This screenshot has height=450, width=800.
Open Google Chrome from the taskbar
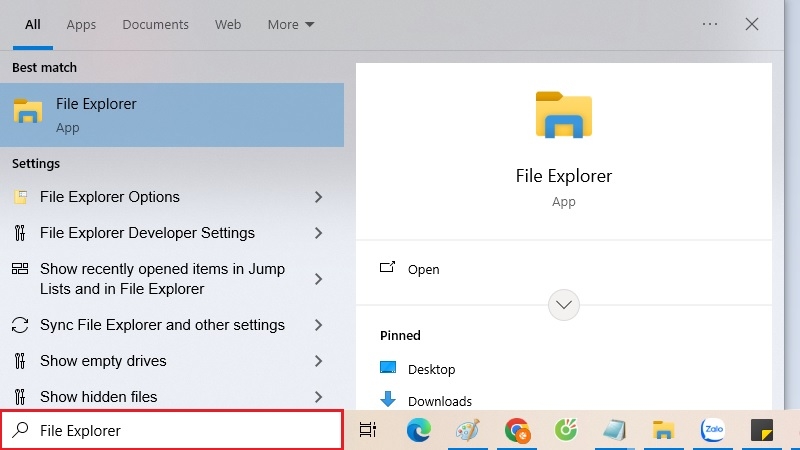pyautogui.click(x=517, y=430)
